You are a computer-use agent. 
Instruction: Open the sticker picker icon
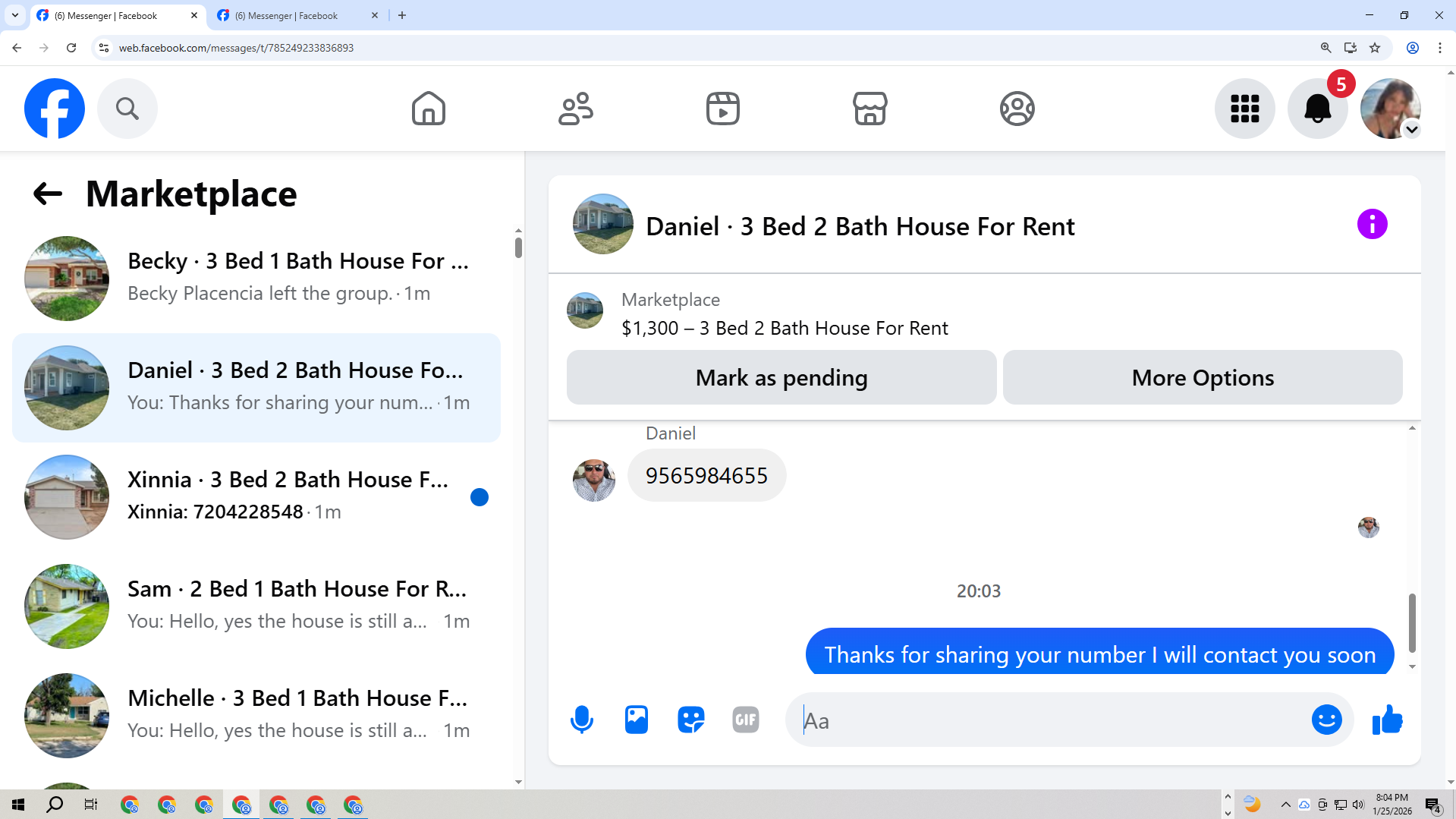(691, 720)
